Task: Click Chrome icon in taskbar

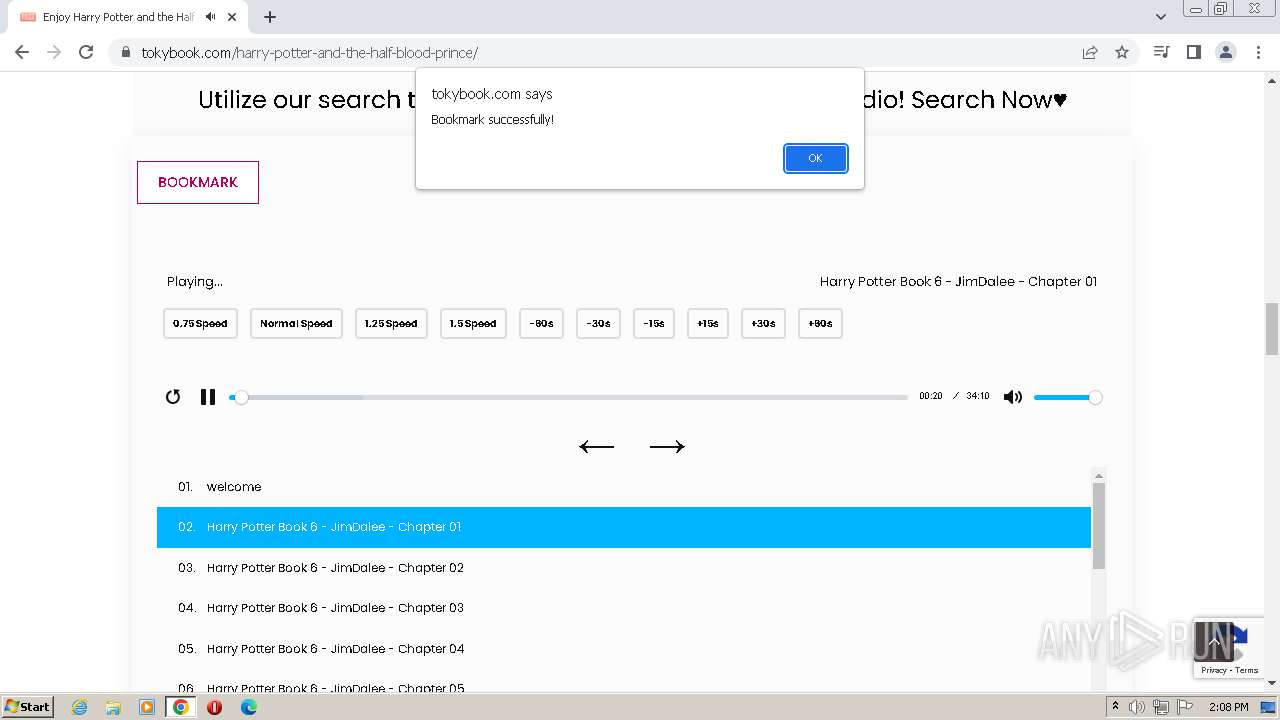Action: [181, 707]
